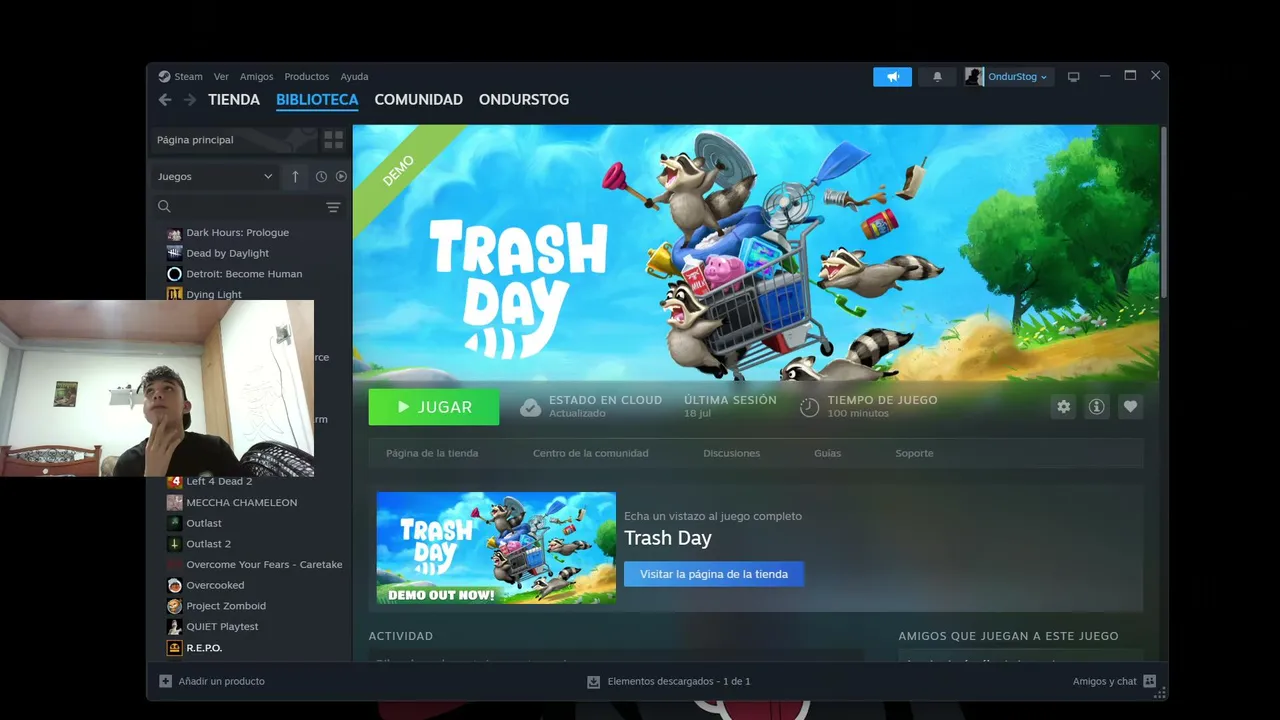This screenshot has height=720, width=1280.
Task: Open the Productos menu
Action: click(x=306, y=77)
